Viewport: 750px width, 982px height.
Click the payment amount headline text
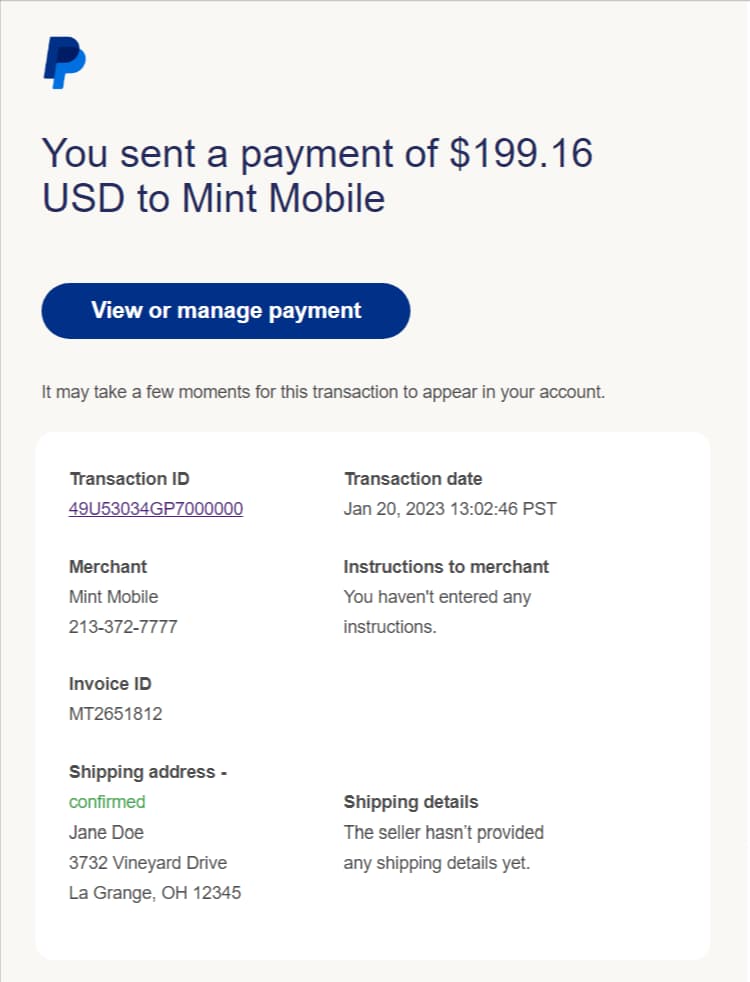(317, 175)
